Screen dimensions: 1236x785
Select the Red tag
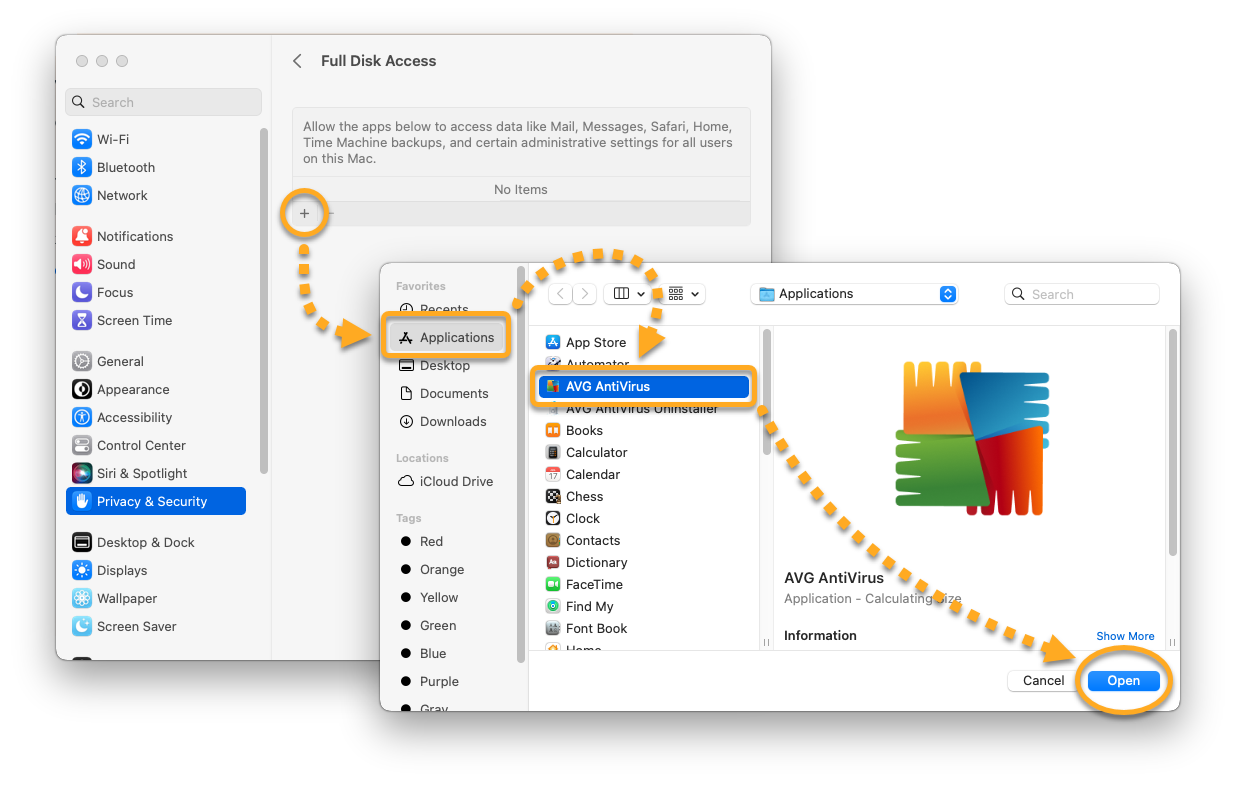(x=431, y=541)
